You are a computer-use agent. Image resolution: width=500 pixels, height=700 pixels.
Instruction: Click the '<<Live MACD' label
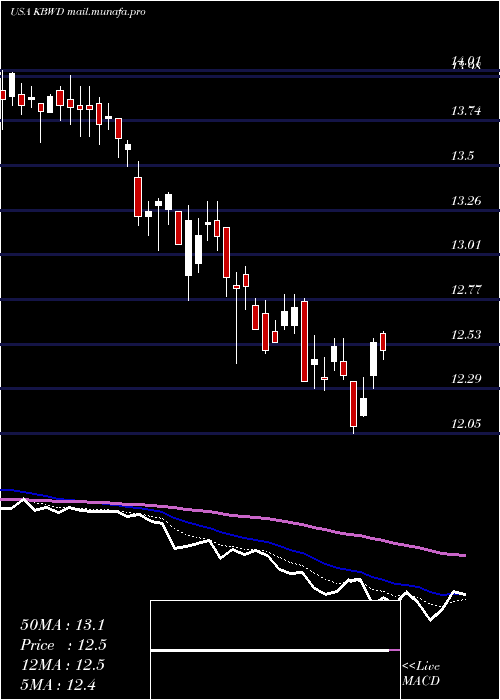click(421, 673)
